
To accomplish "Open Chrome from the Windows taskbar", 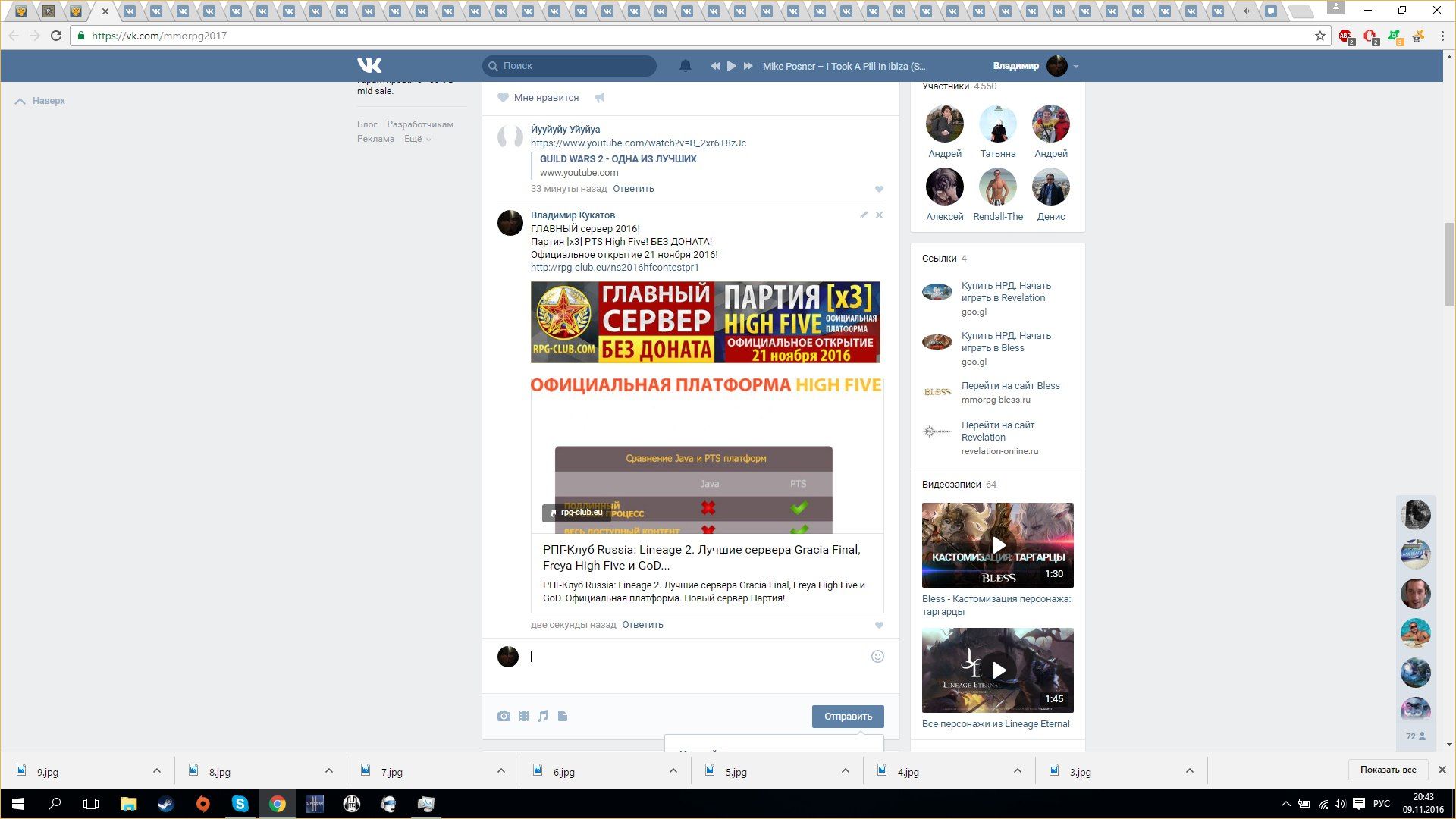I will point(278,804).
